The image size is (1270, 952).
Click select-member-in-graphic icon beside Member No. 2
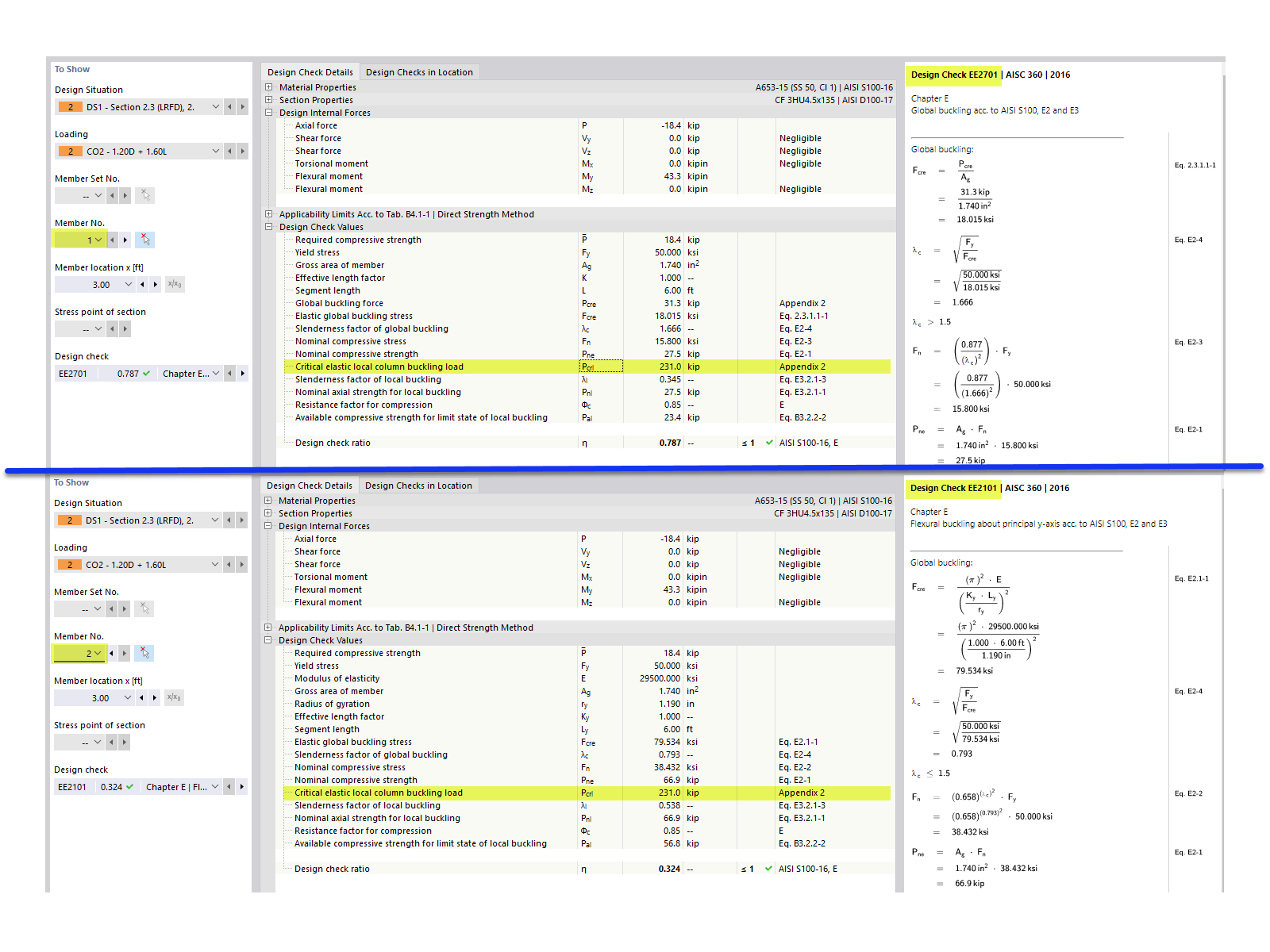click(144, 653)
